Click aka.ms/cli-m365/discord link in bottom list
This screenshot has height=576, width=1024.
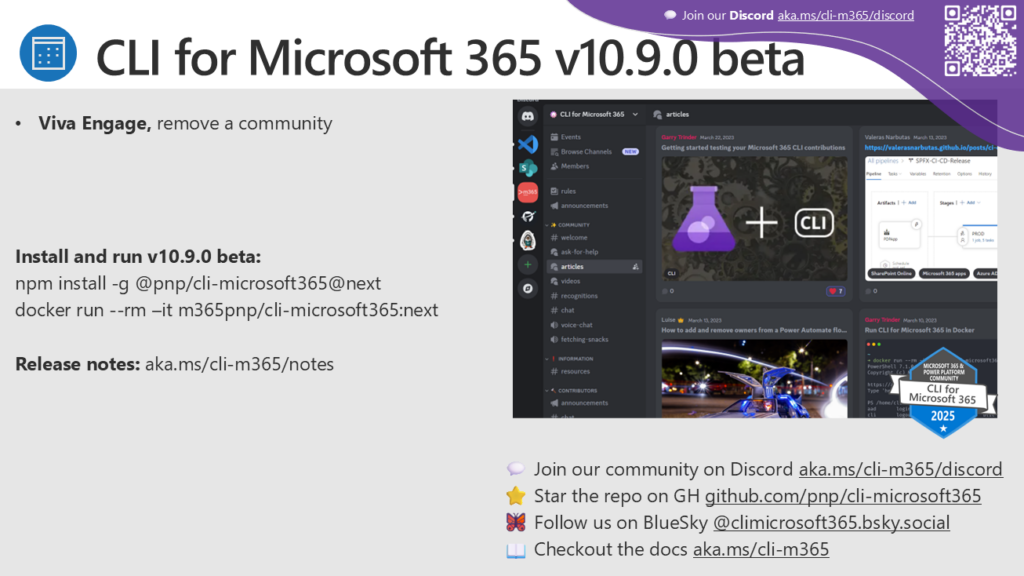point(901,469)
